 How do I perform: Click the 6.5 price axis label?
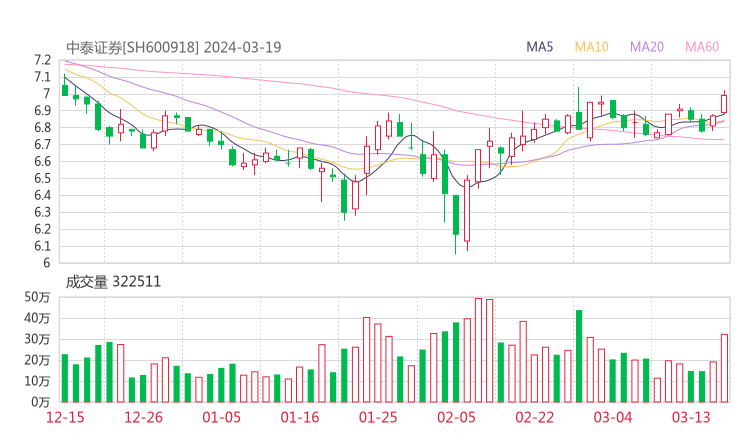42,178
